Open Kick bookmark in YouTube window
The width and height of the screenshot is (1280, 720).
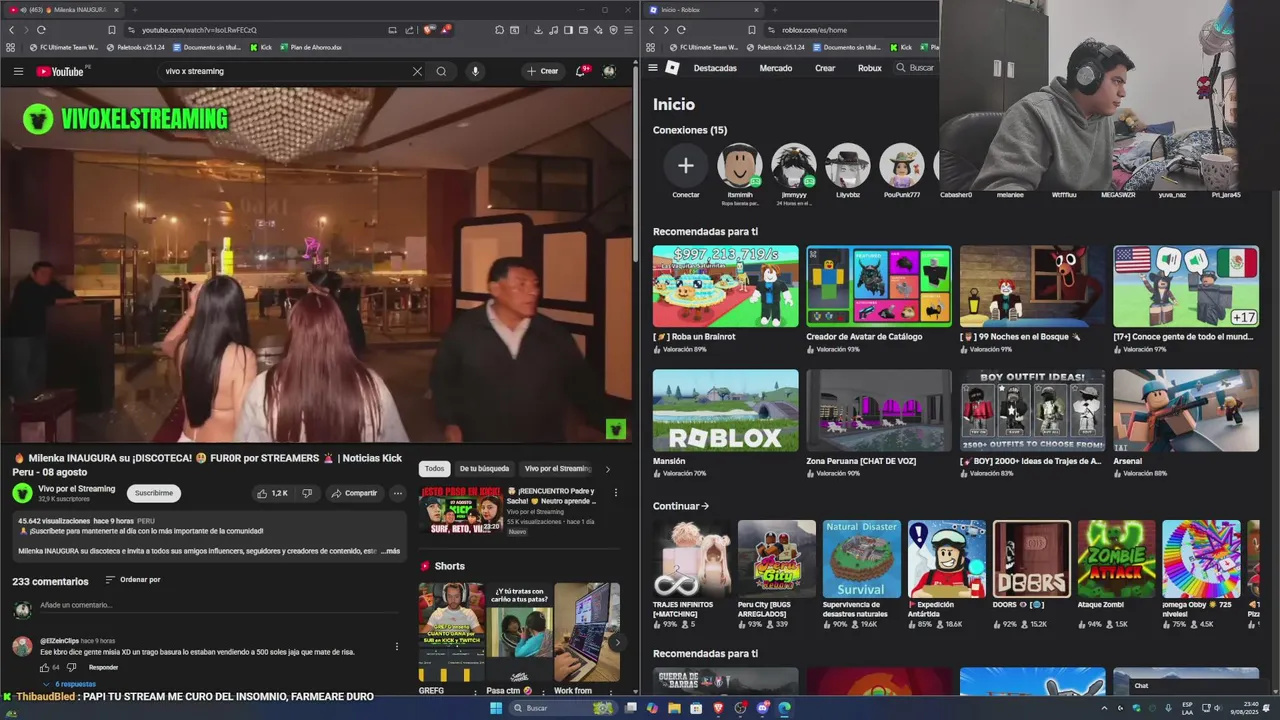[x=261, y=47]
